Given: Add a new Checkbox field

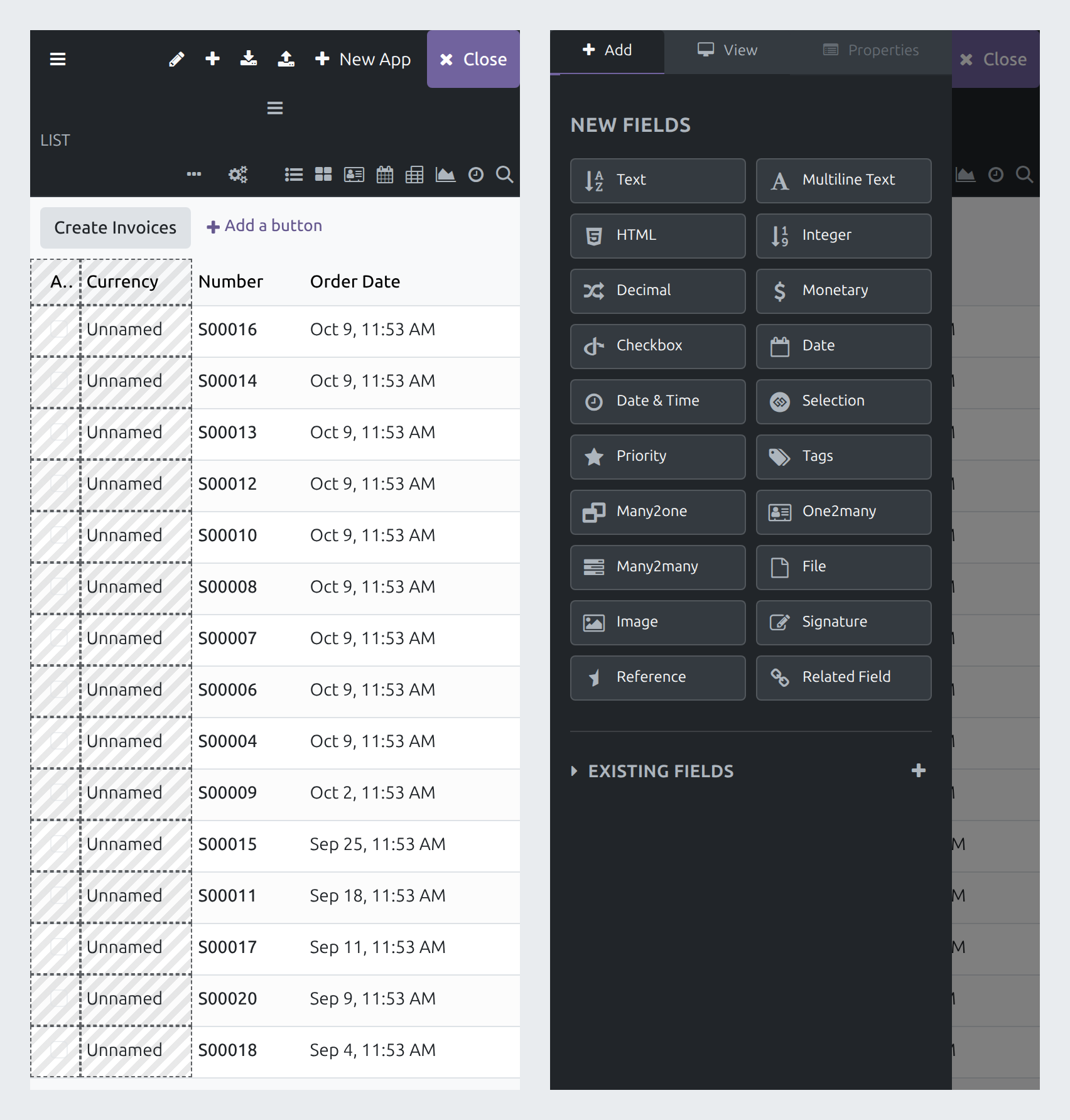Looking at the screenshot, I should 658,347.
